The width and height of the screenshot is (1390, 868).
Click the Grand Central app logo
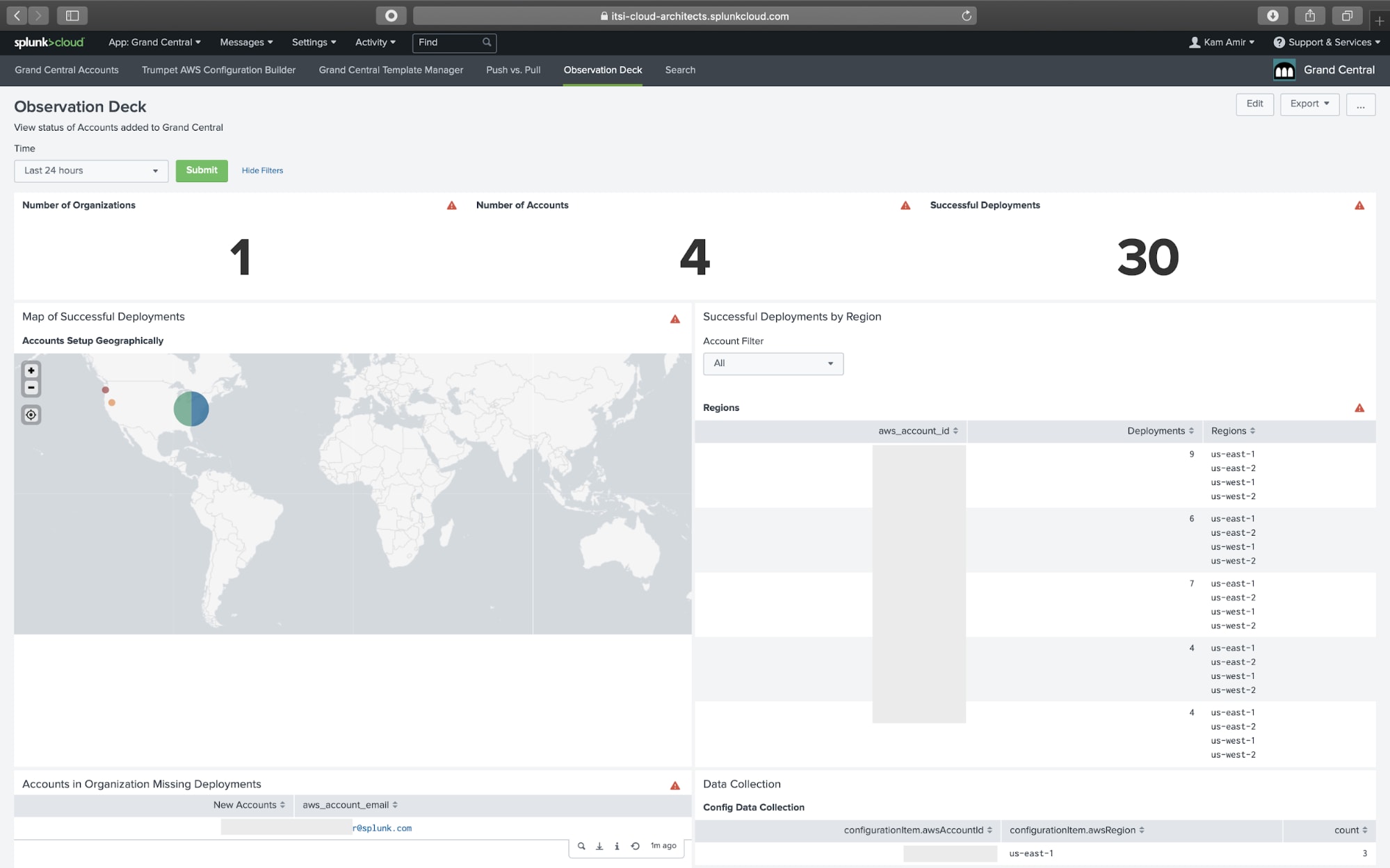point(1284,70)
